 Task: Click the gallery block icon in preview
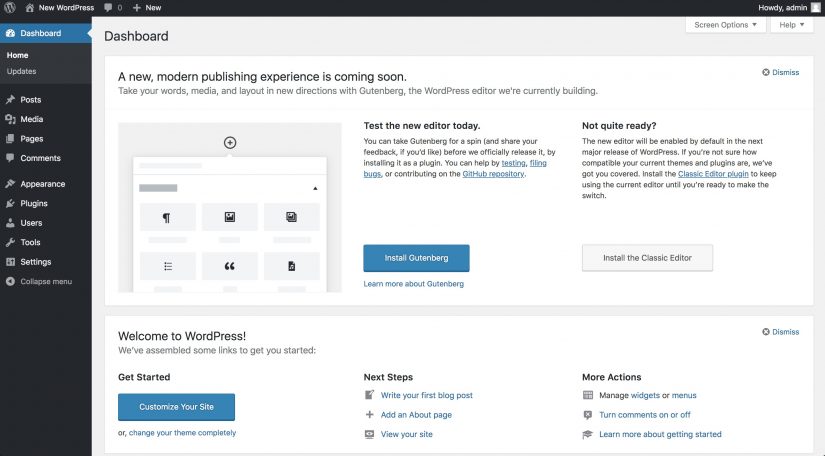point(291,217)
